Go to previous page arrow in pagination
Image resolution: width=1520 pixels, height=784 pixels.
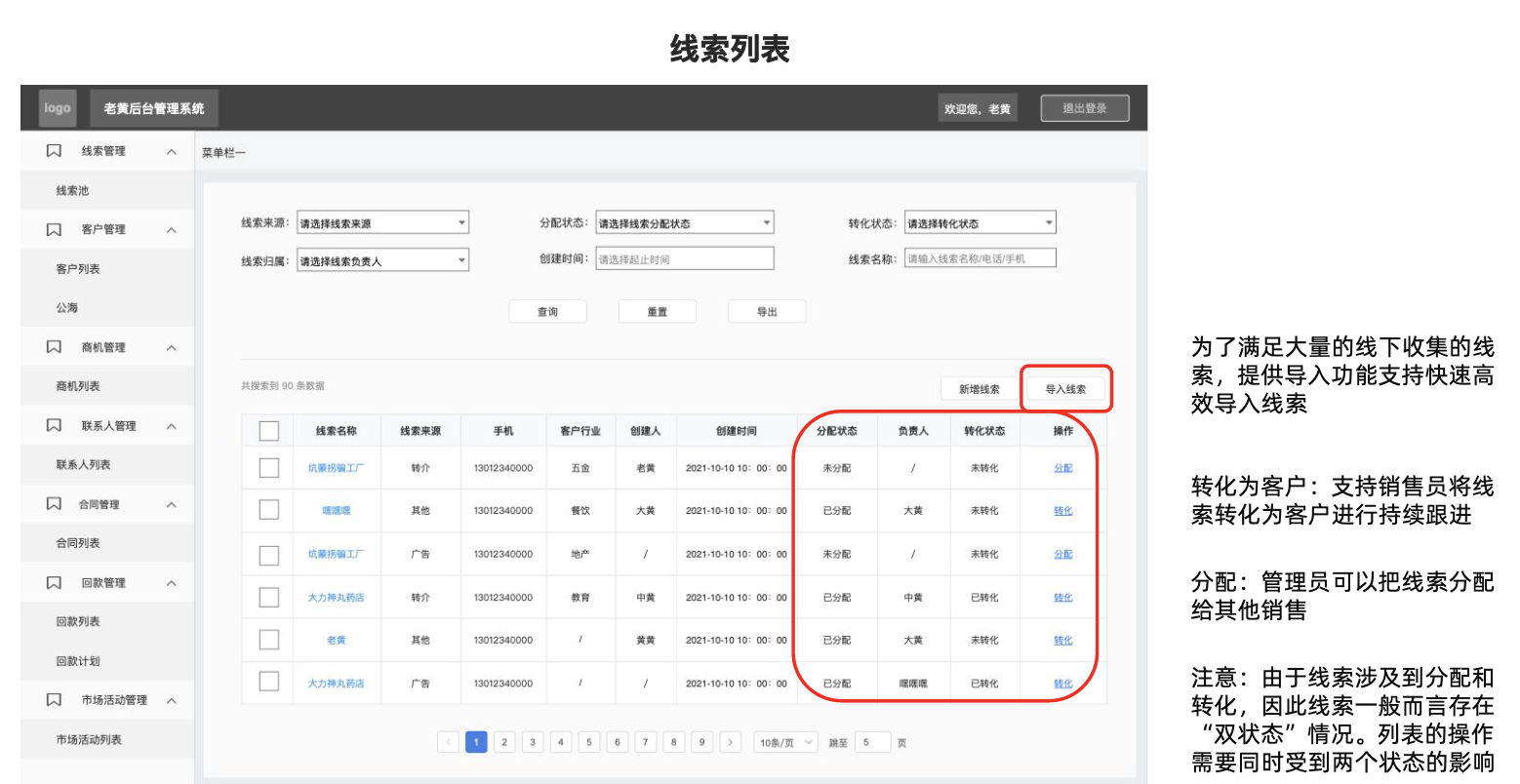[448, 742]
